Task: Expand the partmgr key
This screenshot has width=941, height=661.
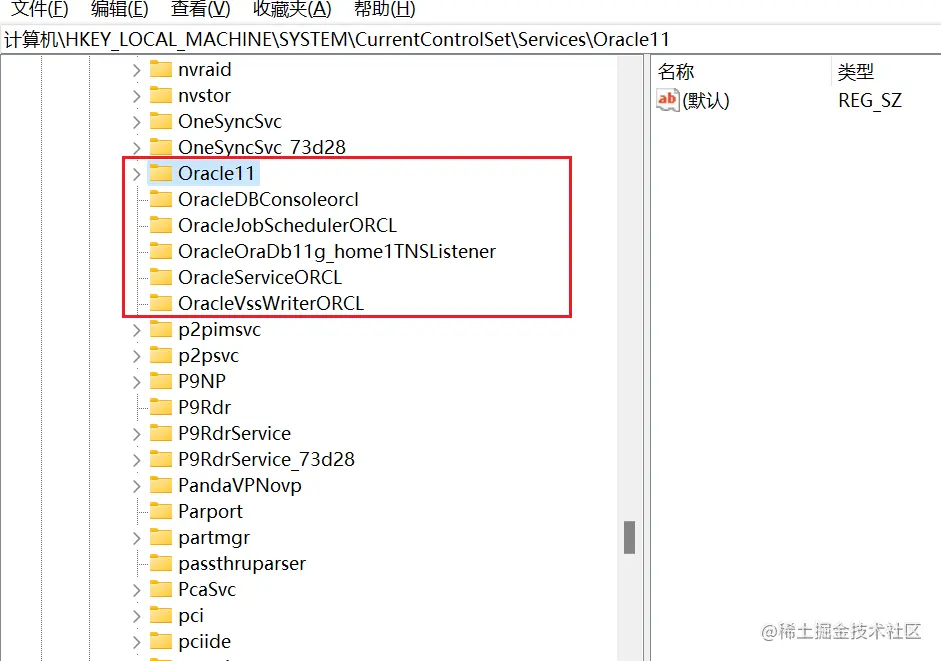Action: 136,538
